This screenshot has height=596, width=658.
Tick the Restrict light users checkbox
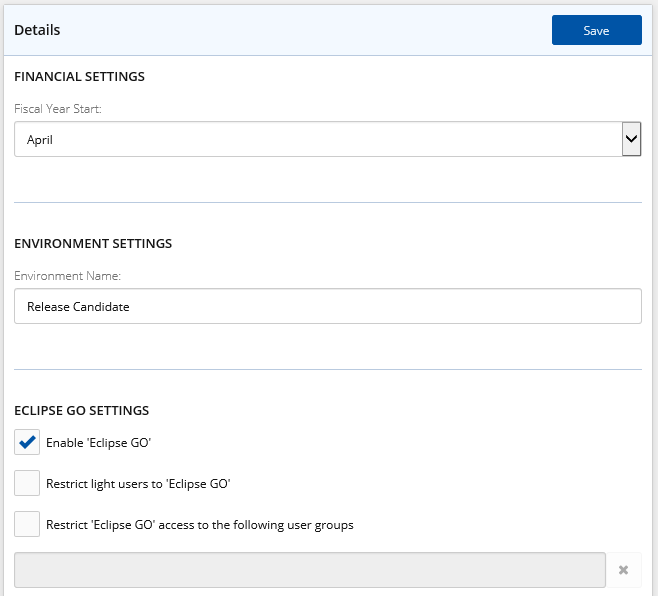point(27,483)
